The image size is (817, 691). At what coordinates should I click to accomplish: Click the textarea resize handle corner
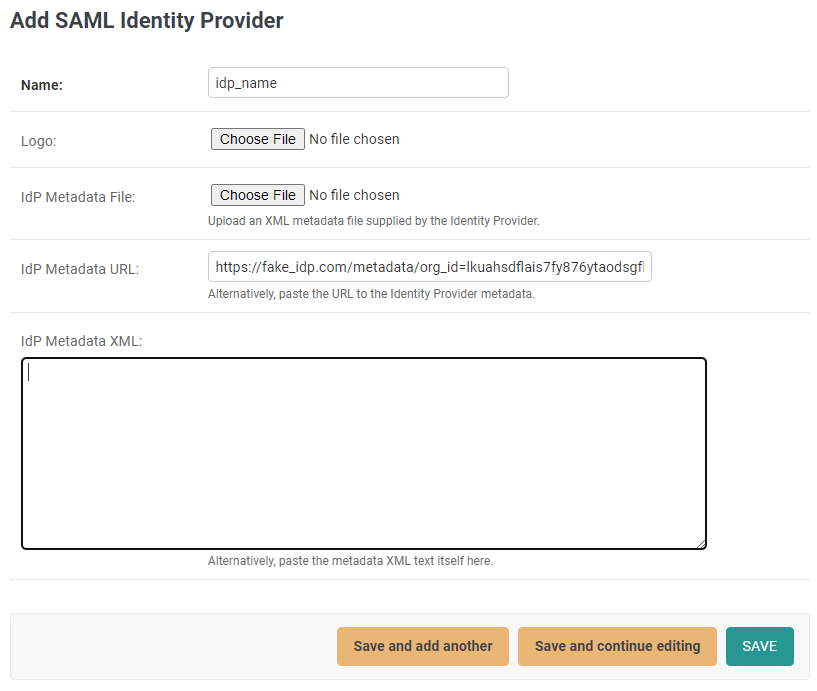pyautogui.click(x=701, y=543)
